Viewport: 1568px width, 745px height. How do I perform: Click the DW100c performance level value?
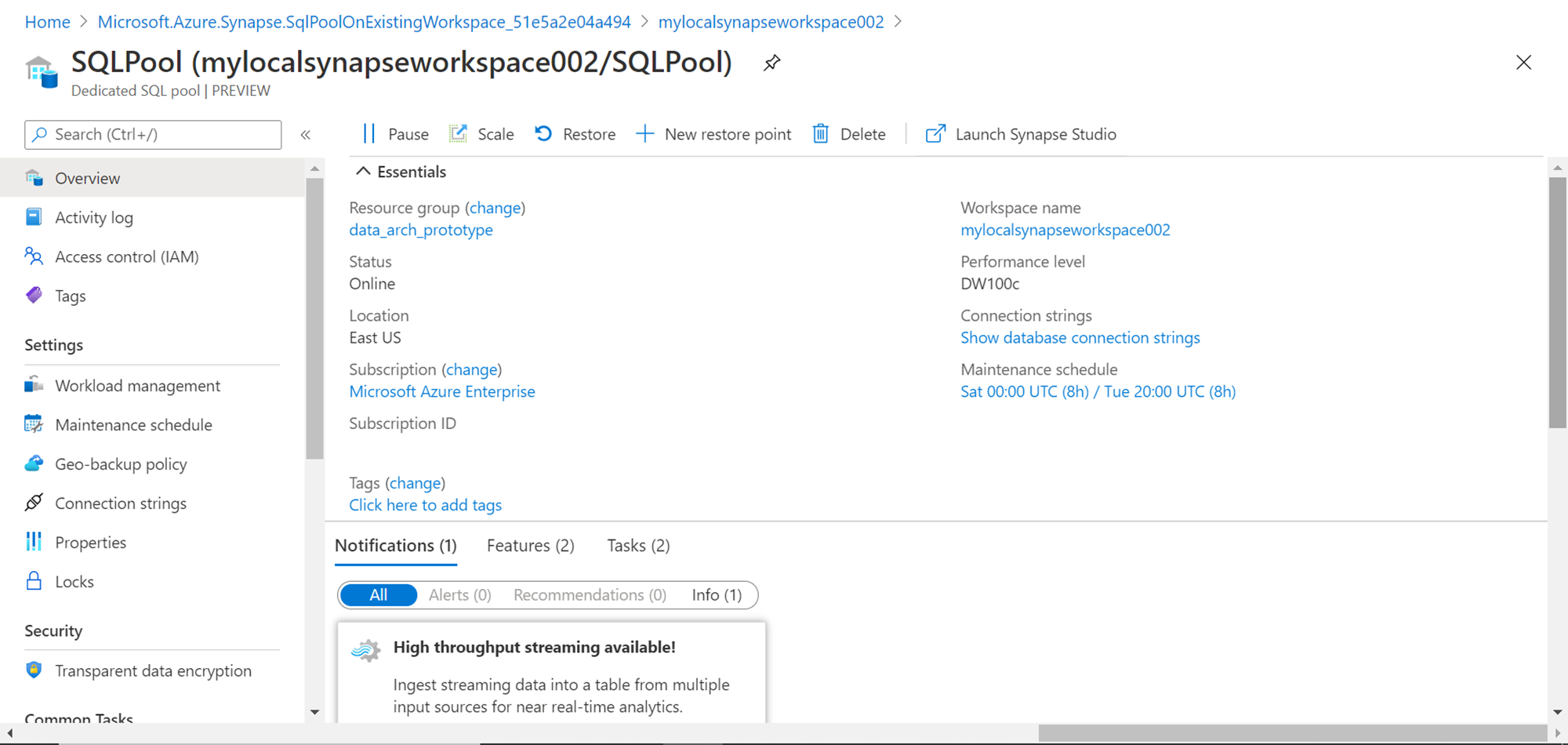tap(990, 284)
